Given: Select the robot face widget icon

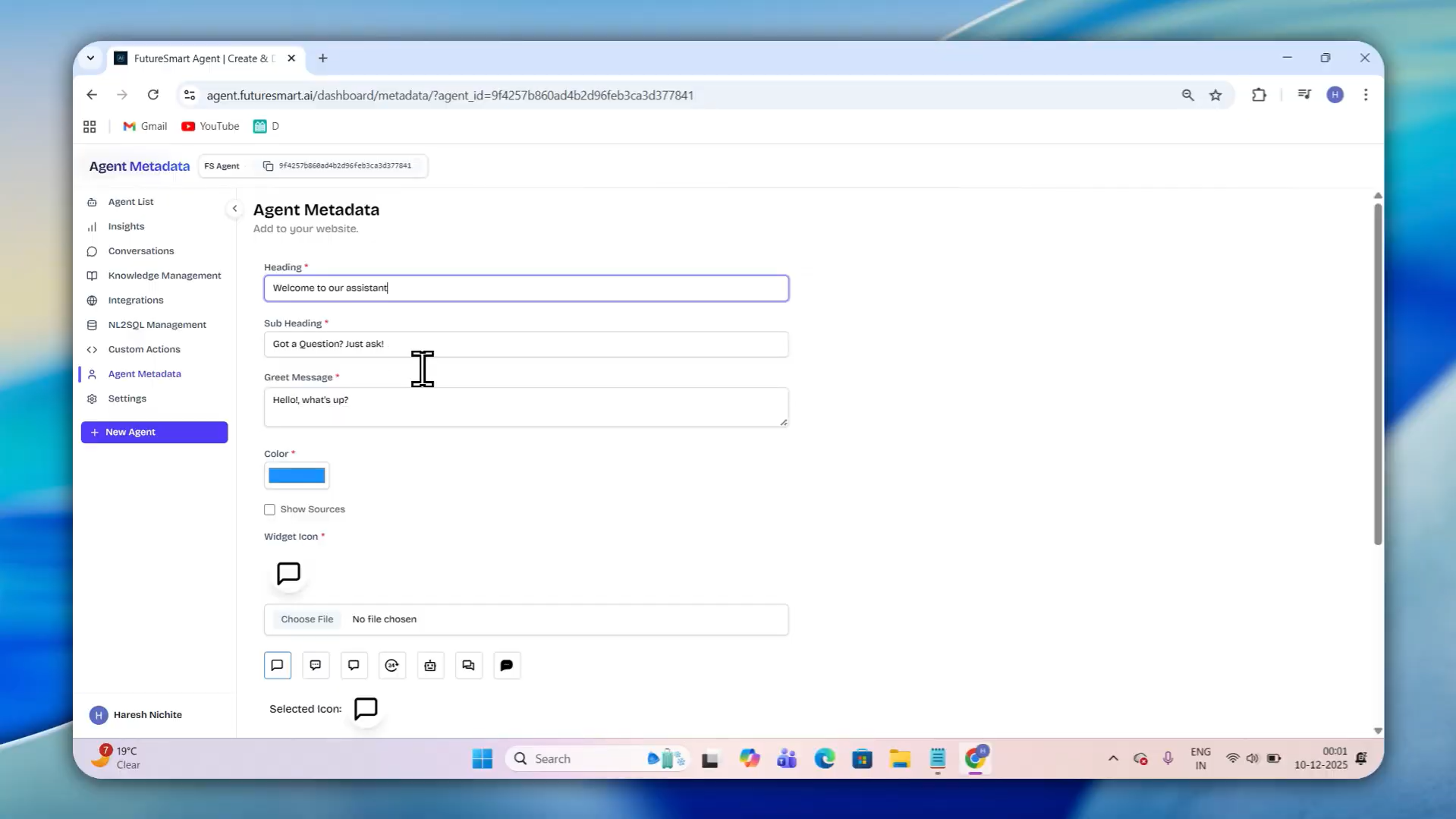Looking at the screenshot, I should click(x=430, y=666).
